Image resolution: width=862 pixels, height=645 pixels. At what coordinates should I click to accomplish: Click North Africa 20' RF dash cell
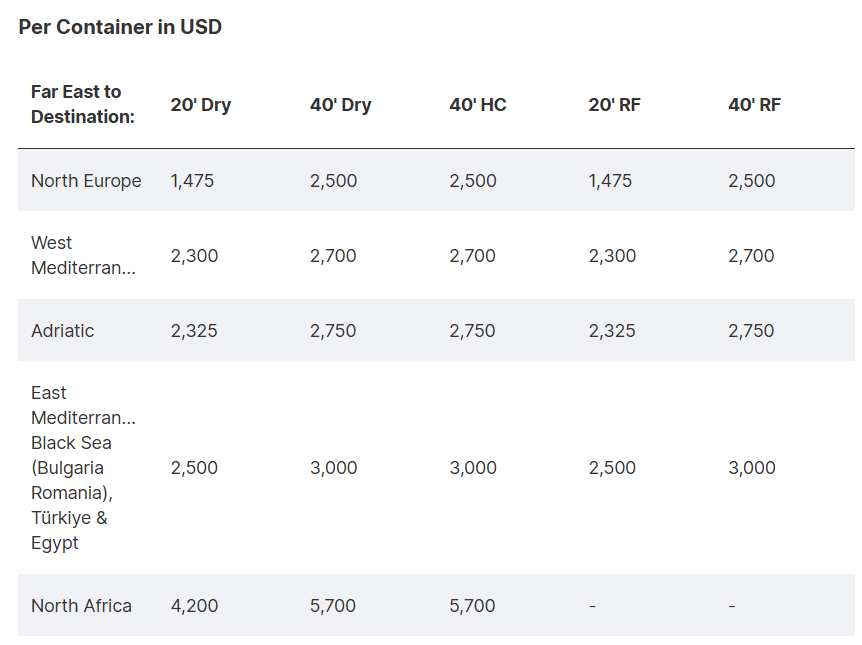[593, 606]
